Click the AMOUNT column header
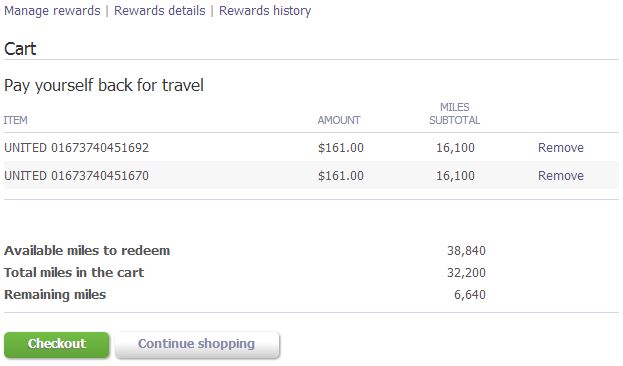The width and height of the screenshot is (623, 366). [x=339, y=120]
